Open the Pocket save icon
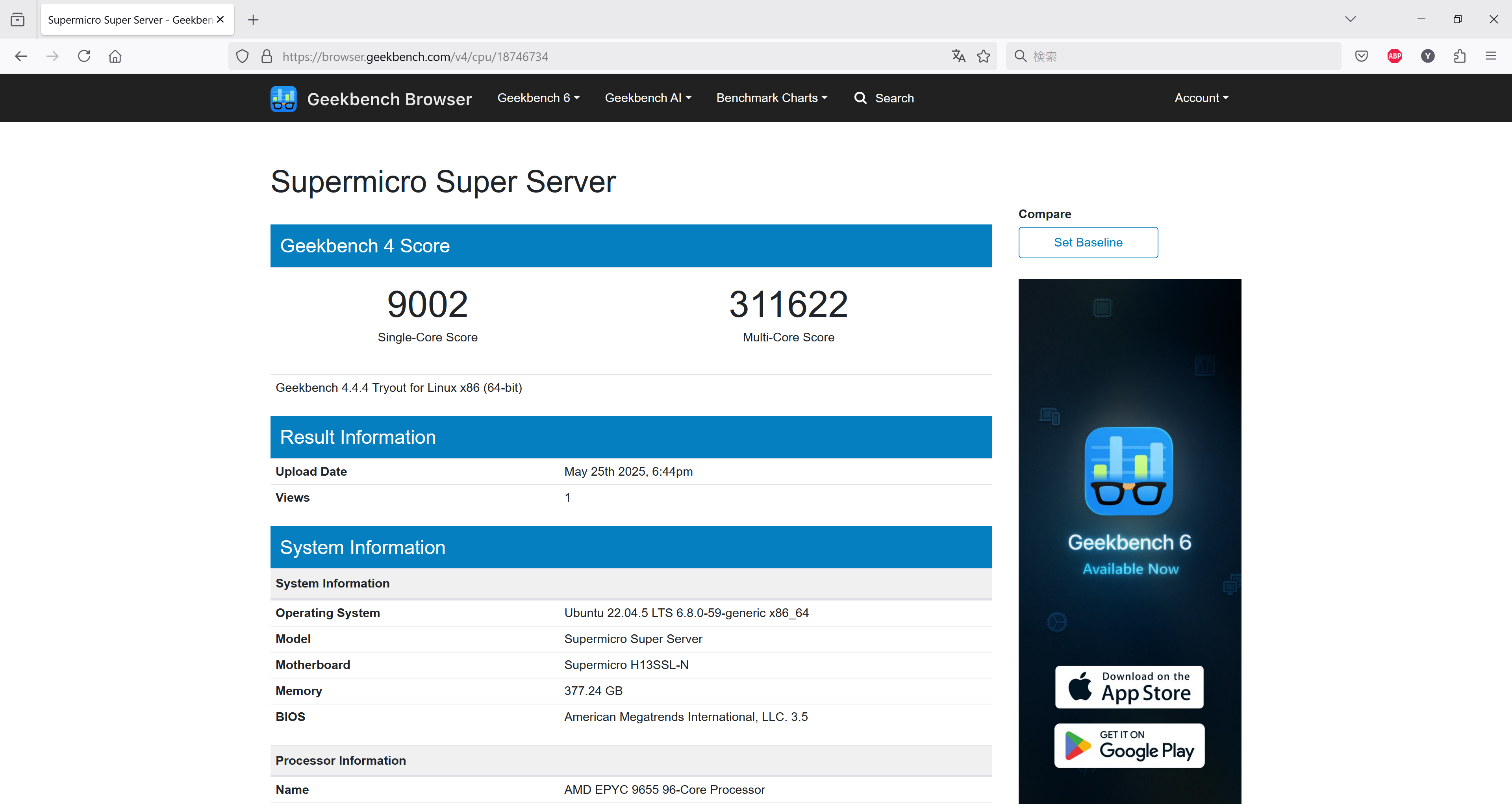The height and width of the screenshot is (808, 1512). 1362,56
